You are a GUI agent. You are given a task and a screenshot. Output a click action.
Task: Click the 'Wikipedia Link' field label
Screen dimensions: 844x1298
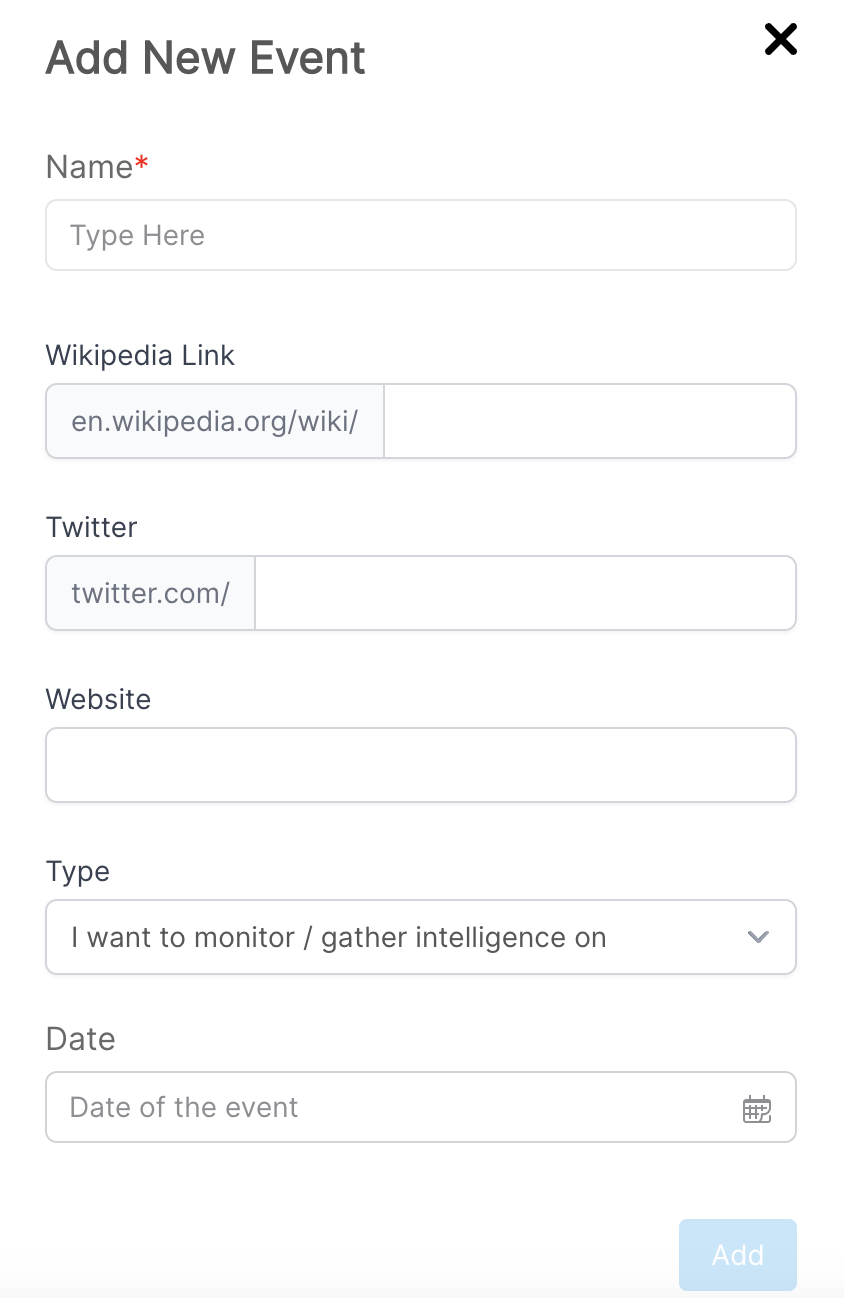pos(139,356)
